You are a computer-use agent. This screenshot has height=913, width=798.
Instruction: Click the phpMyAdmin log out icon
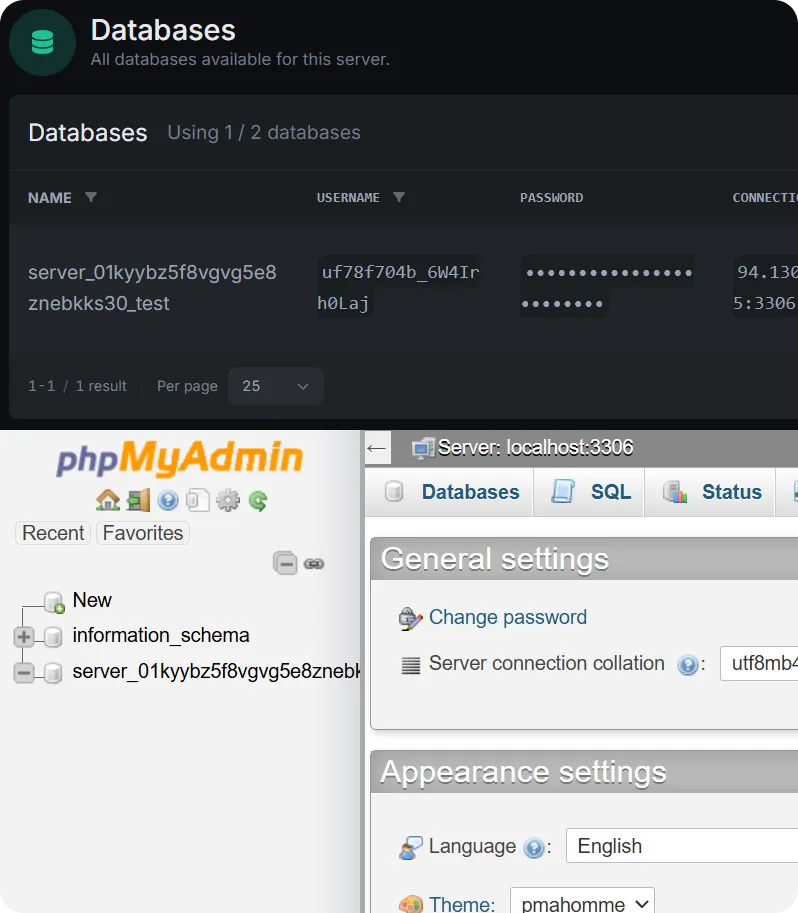point(139,500)
